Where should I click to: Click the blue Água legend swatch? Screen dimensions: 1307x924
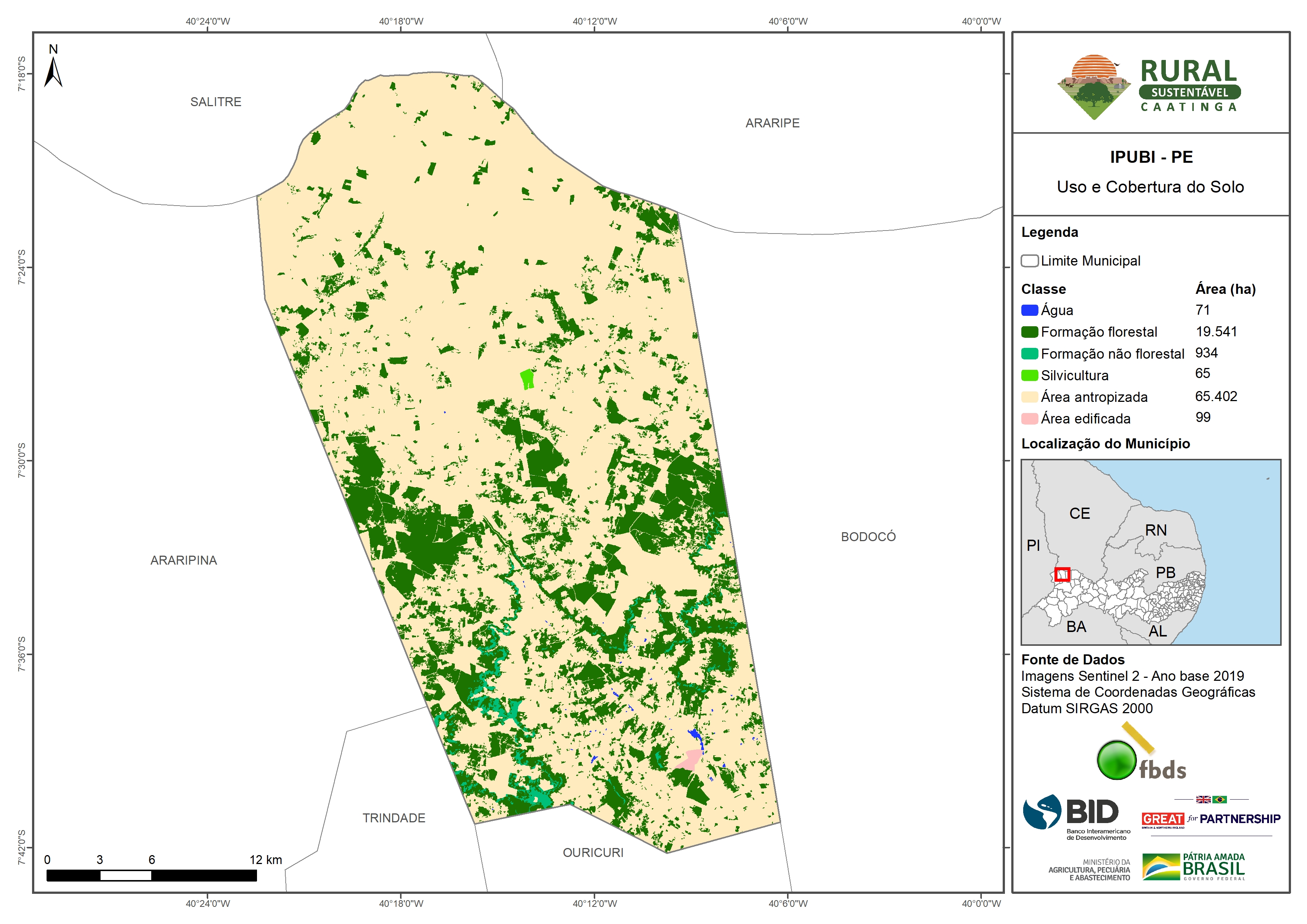(1029, 310)
